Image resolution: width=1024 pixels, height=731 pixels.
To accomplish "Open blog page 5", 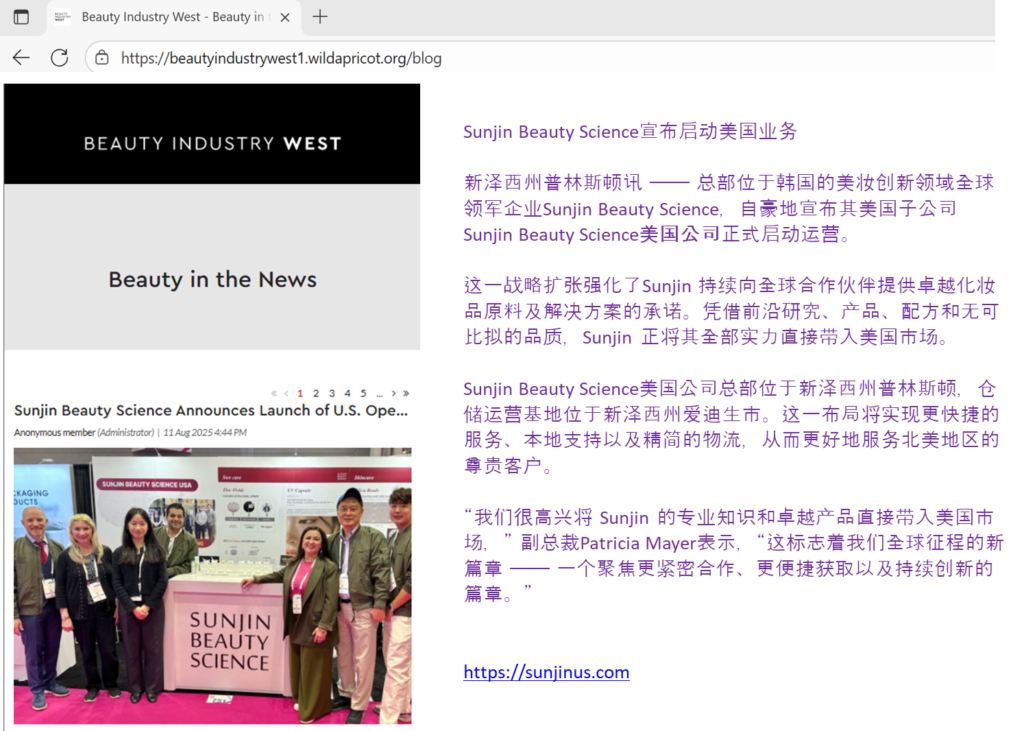I will [x=363, y=393].
